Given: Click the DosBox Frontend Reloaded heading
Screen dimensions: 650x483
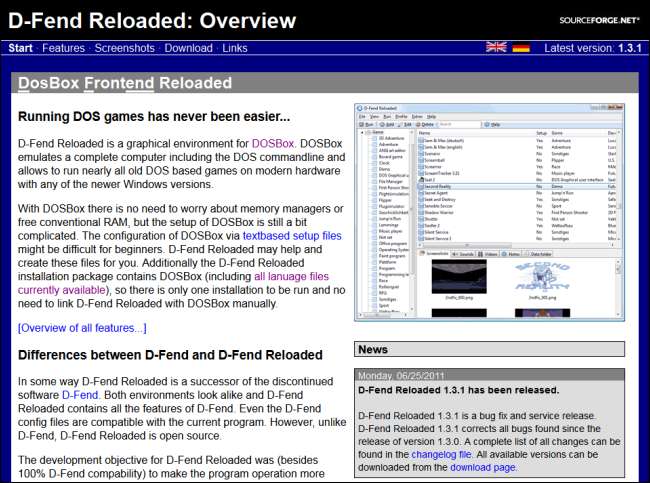Looking at the screenshot, I should tap(125, 83).
